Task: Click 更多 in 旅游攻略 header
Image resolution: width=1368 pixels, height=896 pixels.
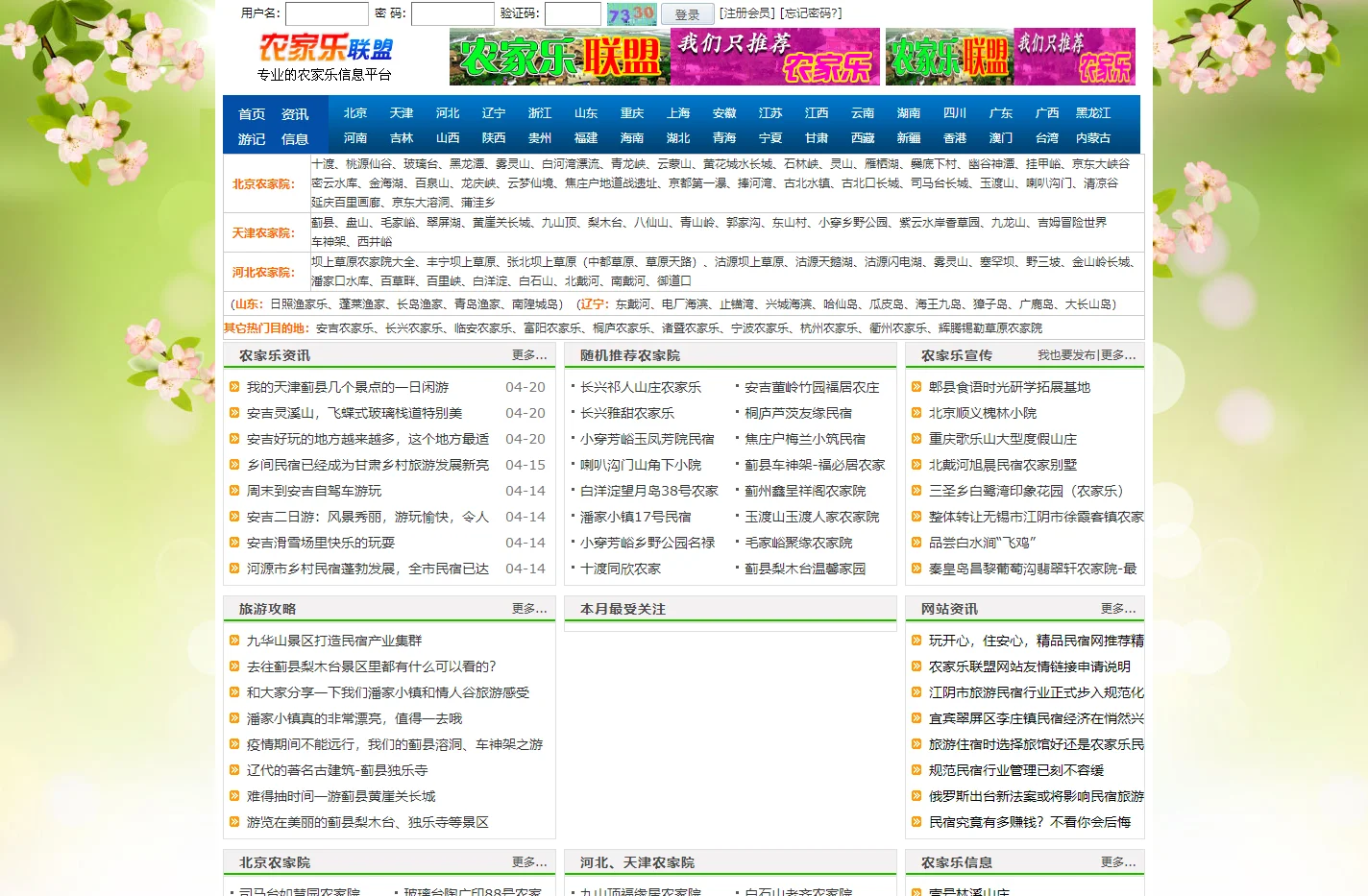Action: click(529, 609)
